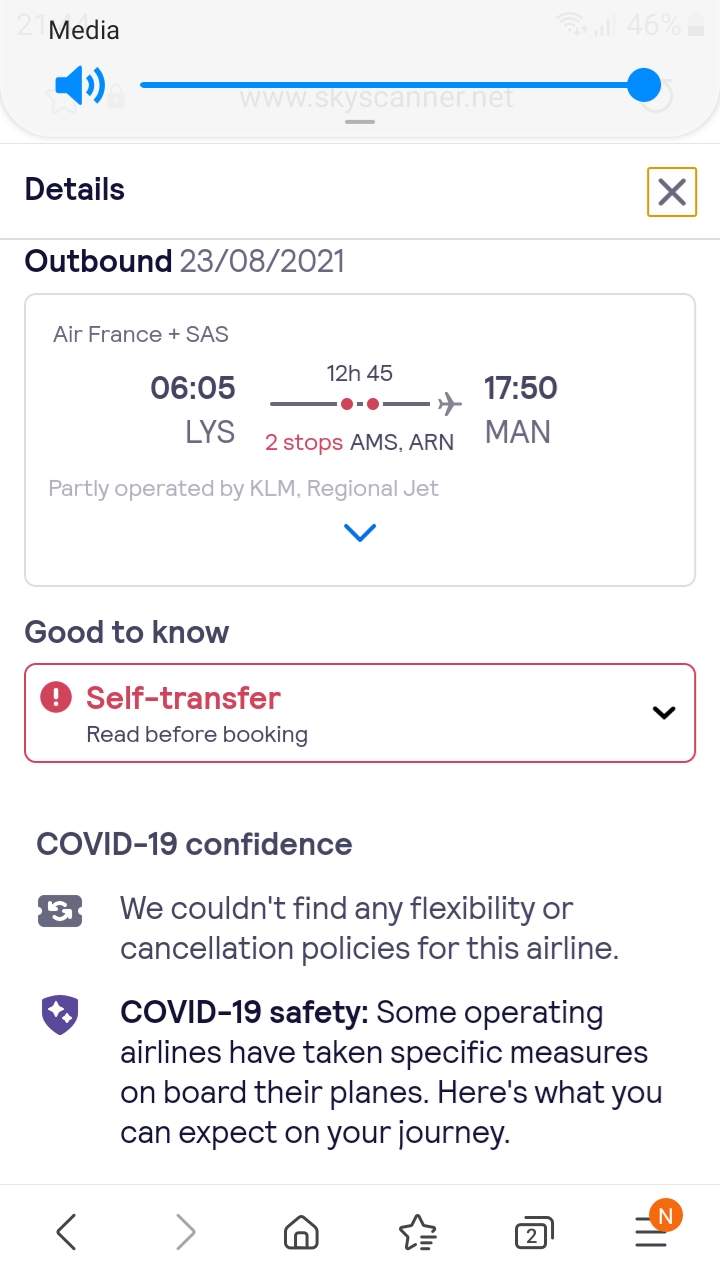Mute media volume with the speaker icon
The image size is (720, 1280).
79,87
